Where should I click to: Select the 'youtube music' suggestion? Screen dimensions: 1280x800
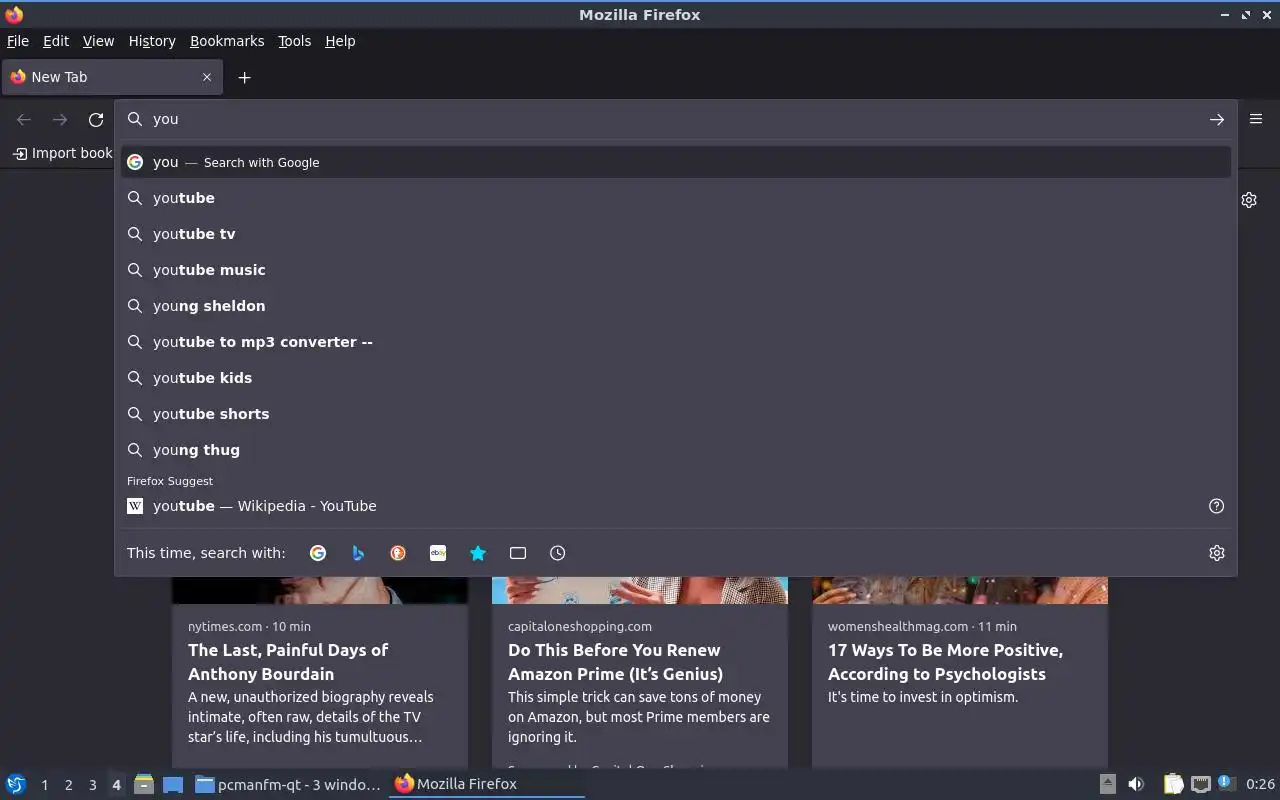(x=676, y=270)
